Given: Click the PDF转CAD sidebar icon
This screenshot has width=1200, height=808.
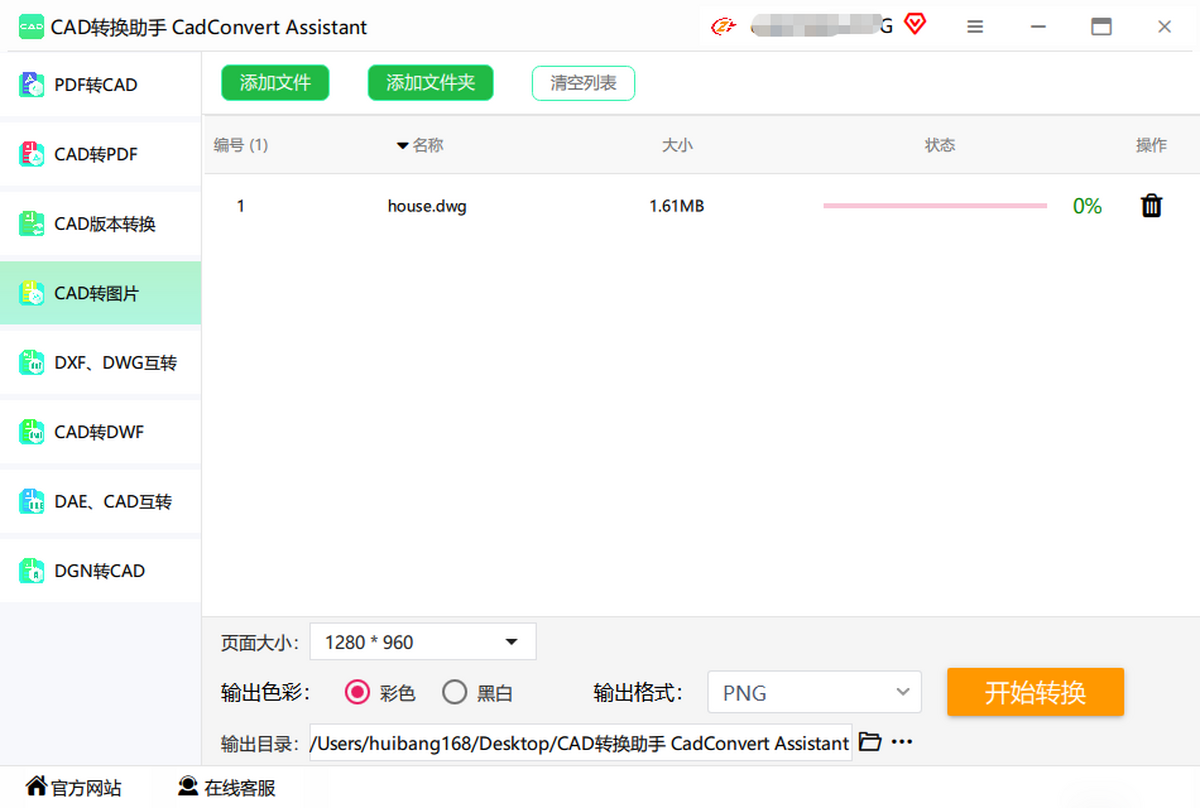Looking at the screenshot, I should coord(32,85).
